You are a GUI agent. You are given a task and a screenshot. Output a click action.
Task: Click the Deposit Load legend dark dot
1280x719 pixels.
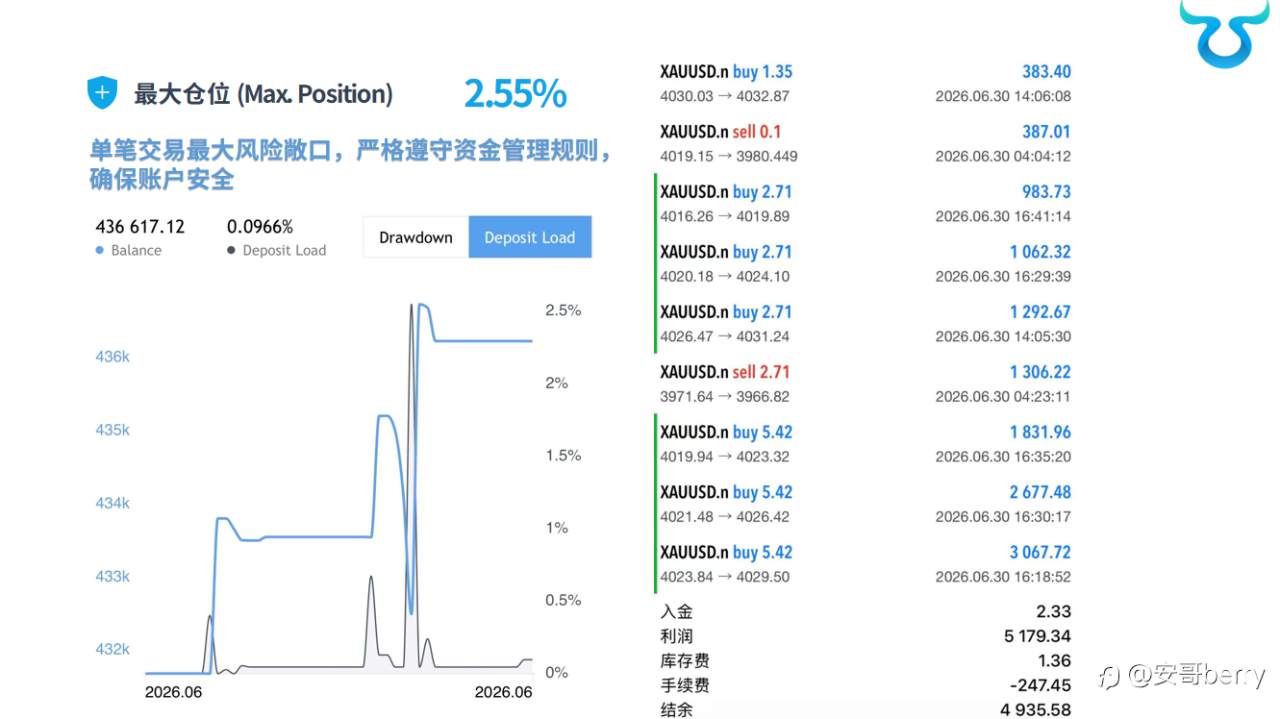point(231,250)
